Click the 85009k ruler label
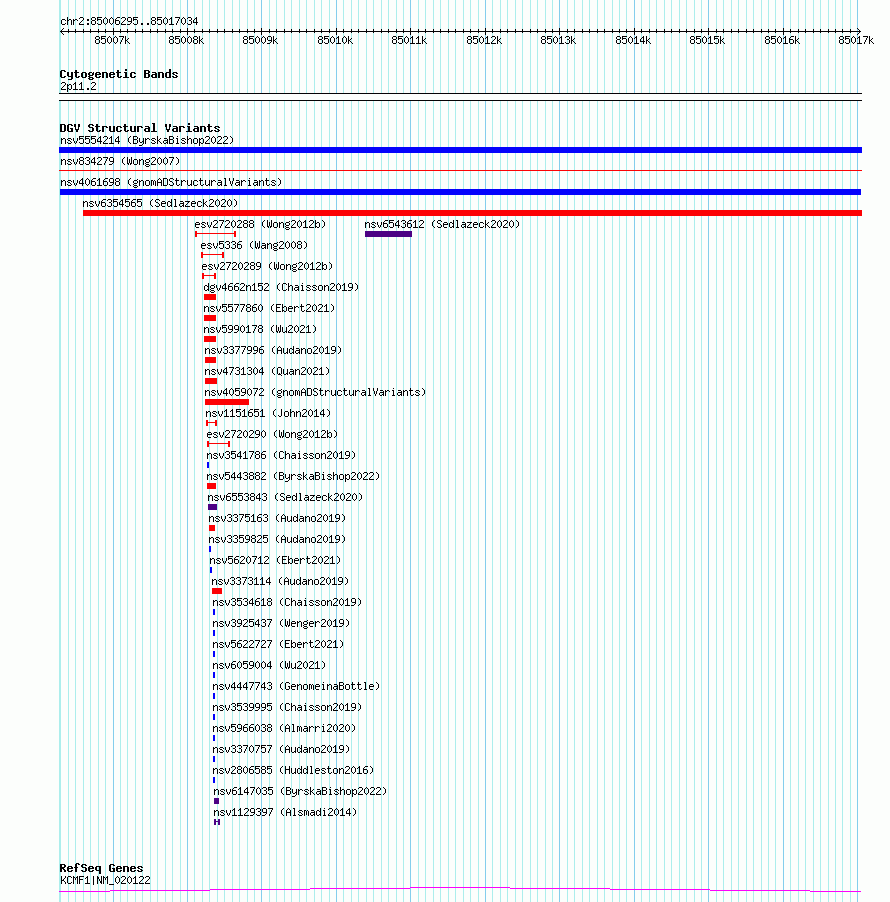 coord(260,40)
